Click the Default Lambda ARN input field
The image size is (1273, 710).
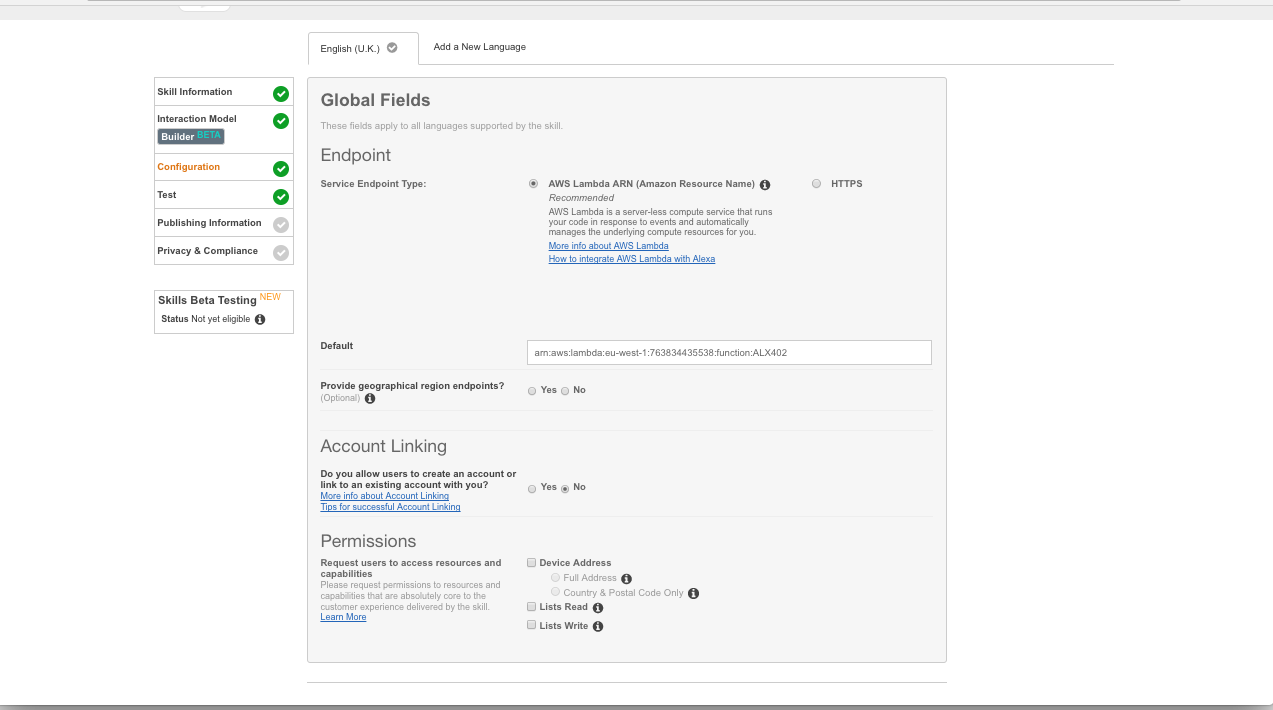pos(728,352)
